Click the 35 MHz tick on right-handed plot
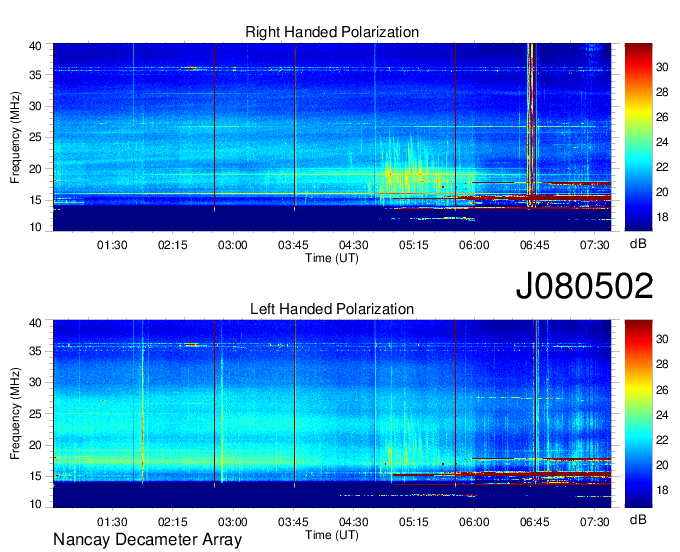This screenshot has height=552, width=680. coord(36,75)
